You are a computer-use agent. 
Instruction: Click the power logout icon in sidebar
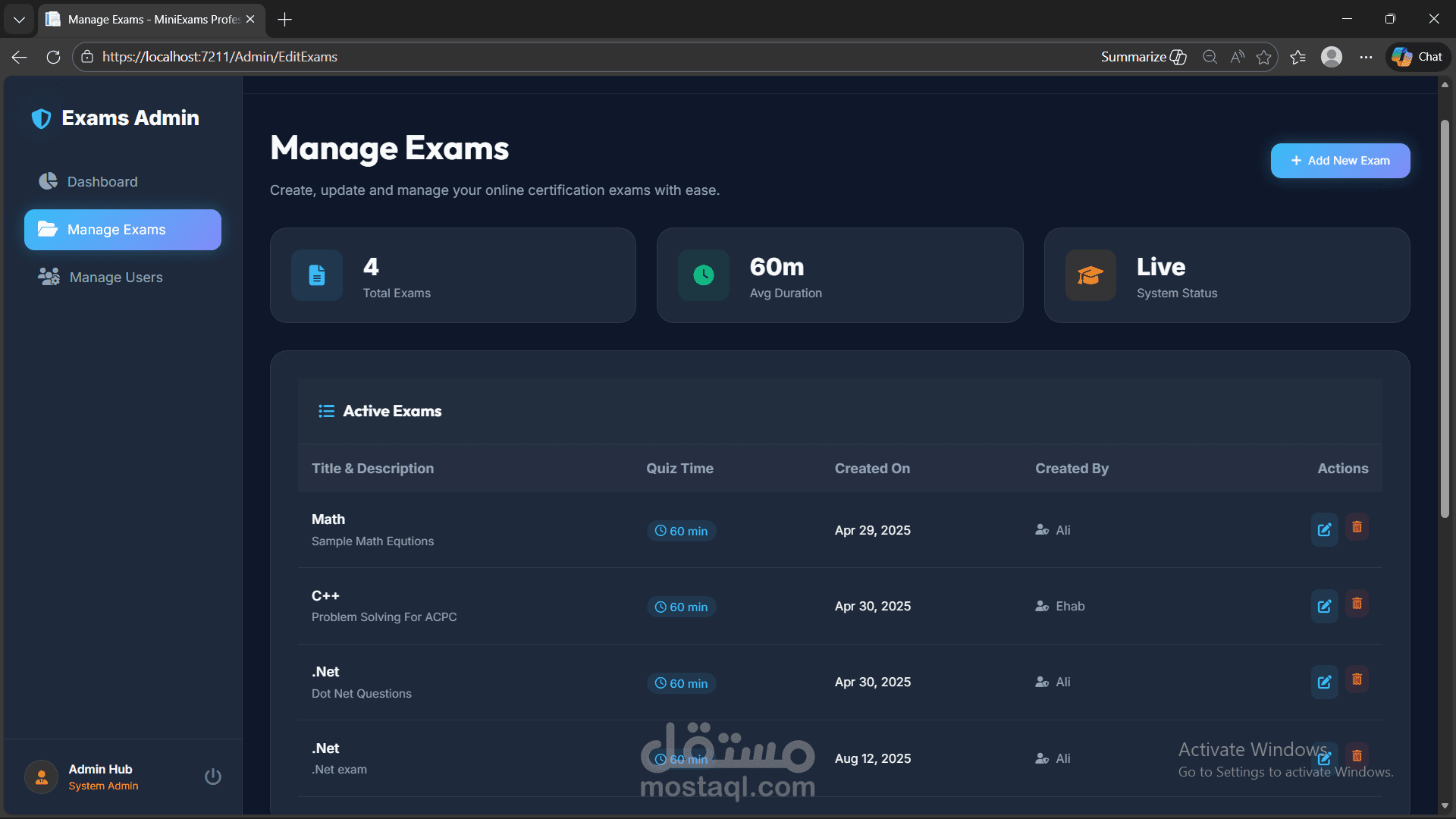[x=213, y=777]
